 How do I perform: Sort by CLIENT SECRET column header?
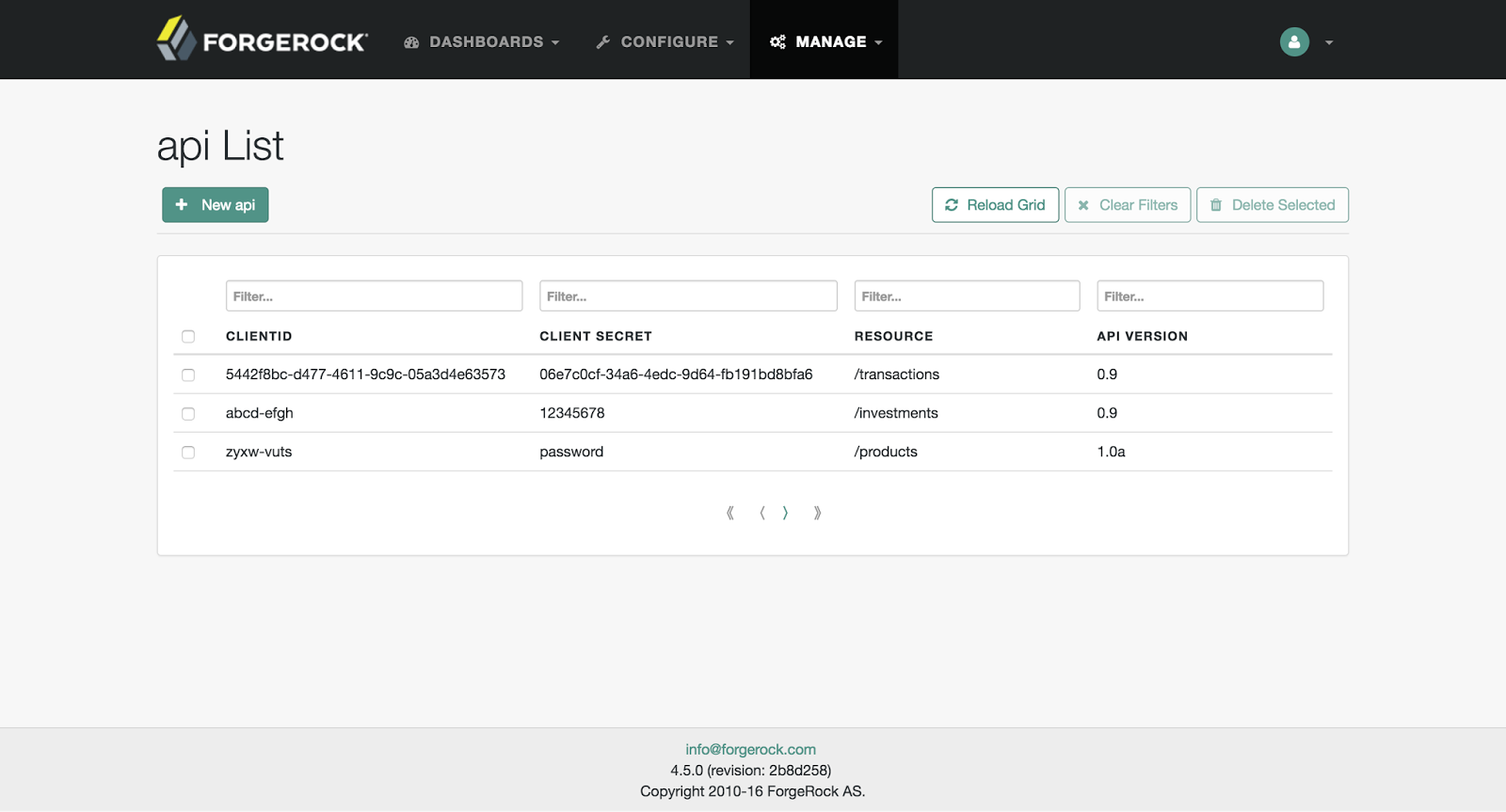[x=596, y=336]
